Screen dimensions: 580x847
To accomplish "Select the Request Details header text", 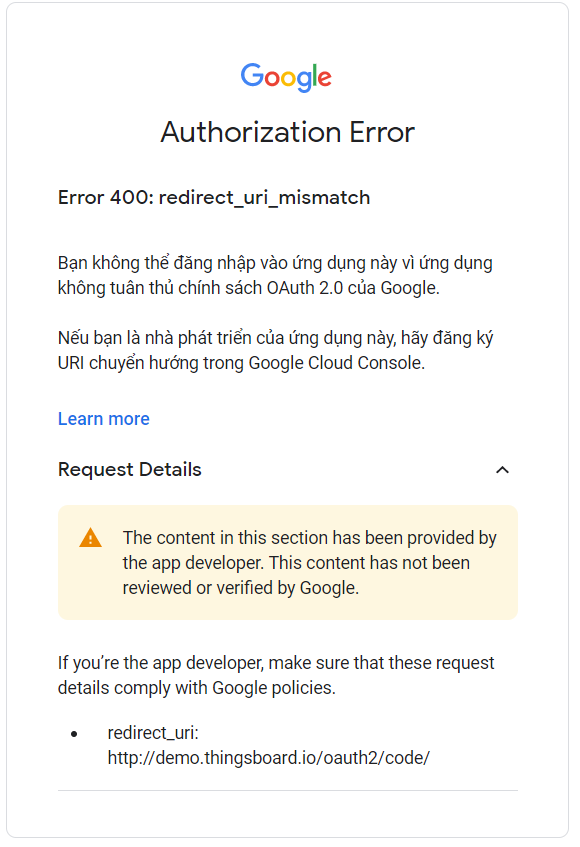I will coord(128,469).
